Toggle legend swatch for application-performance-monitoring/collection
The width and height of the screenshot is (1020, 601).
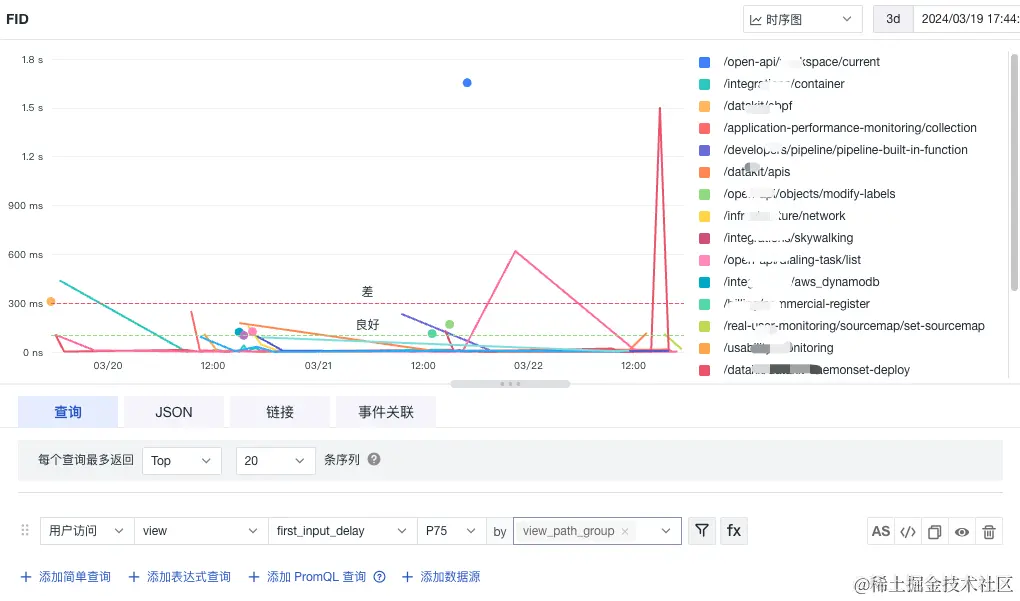click(704, 128)
